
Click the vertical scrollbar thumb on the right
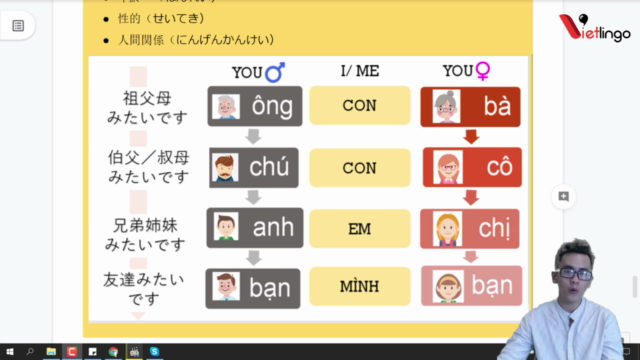(x=635, y=287)
